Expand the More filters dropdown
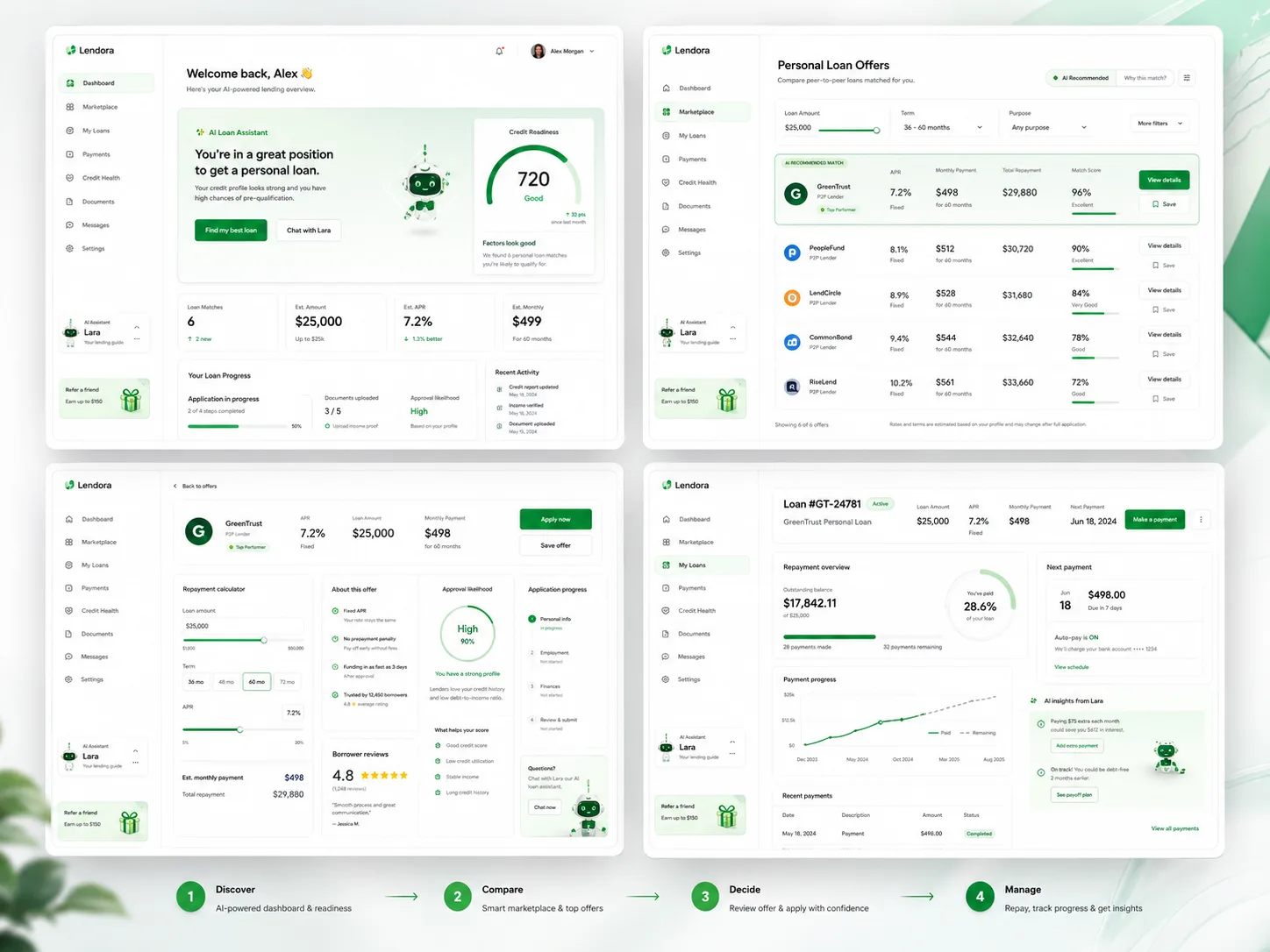Viewport: 1270px width, 952px height. click(x=1159, y=124)
